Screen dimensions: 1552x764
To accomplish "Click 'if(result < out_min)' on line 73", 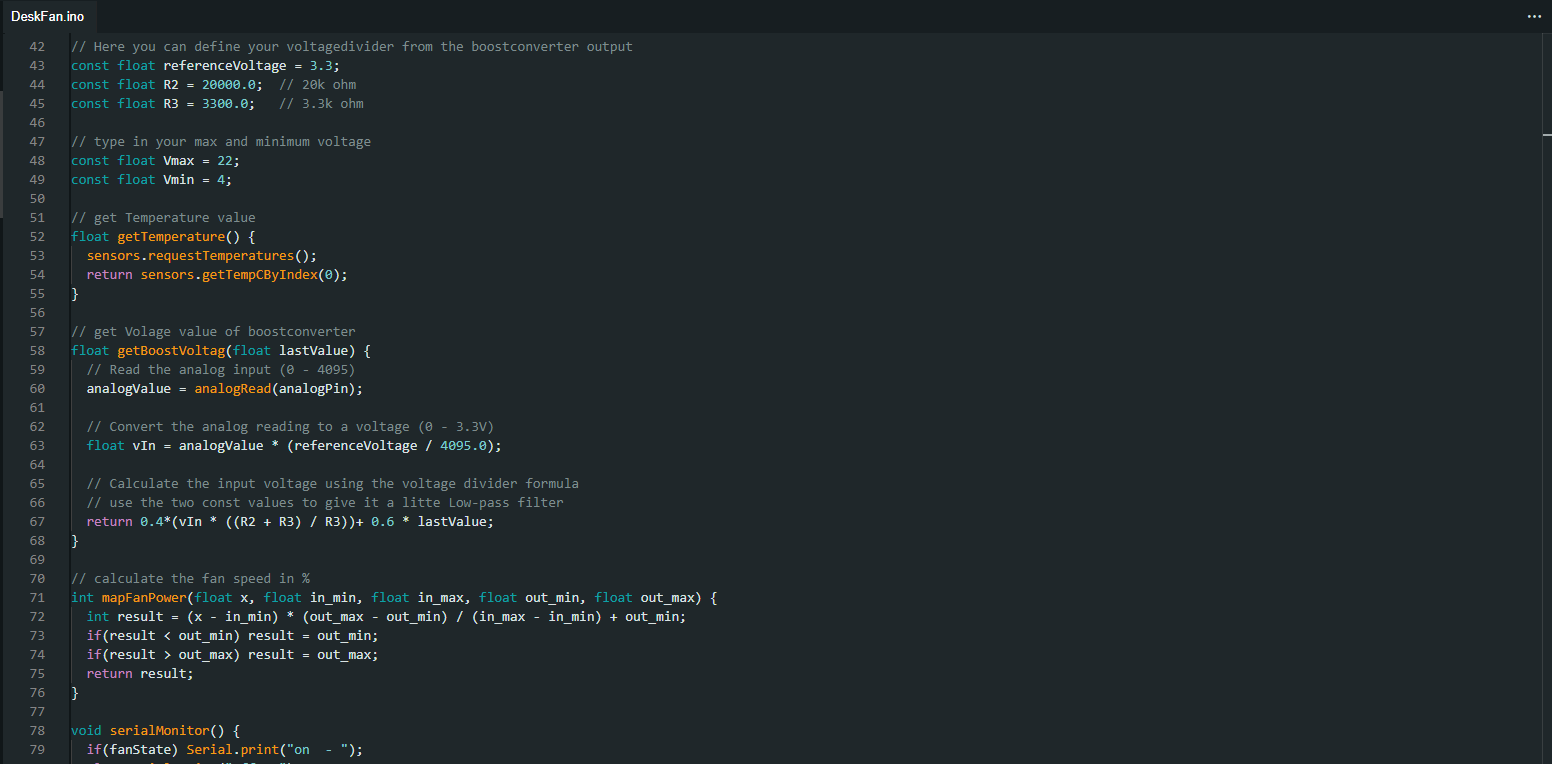I will pos(163,635).
